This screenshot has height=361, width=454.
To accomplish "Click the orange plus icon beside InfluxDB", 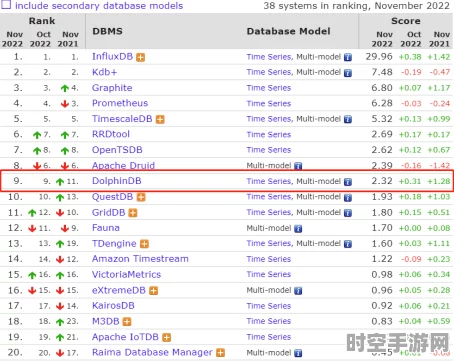I will point(141,57).
